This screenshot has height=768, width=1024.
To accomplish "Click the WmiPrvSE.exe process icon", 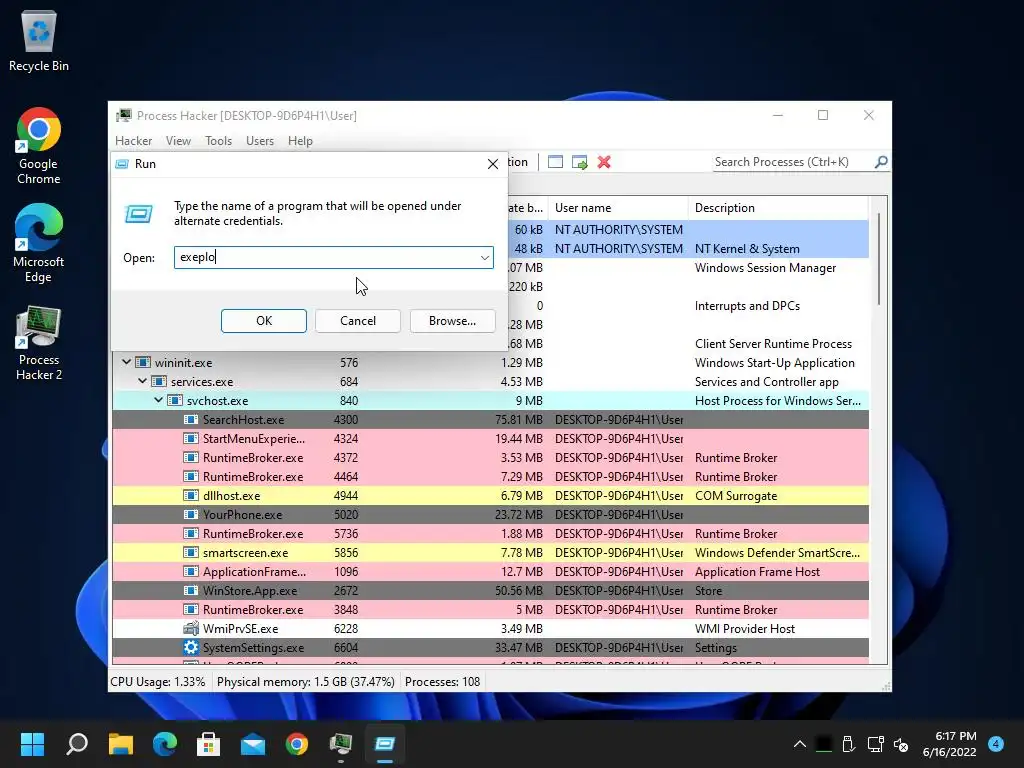I will tap(191, 628).
